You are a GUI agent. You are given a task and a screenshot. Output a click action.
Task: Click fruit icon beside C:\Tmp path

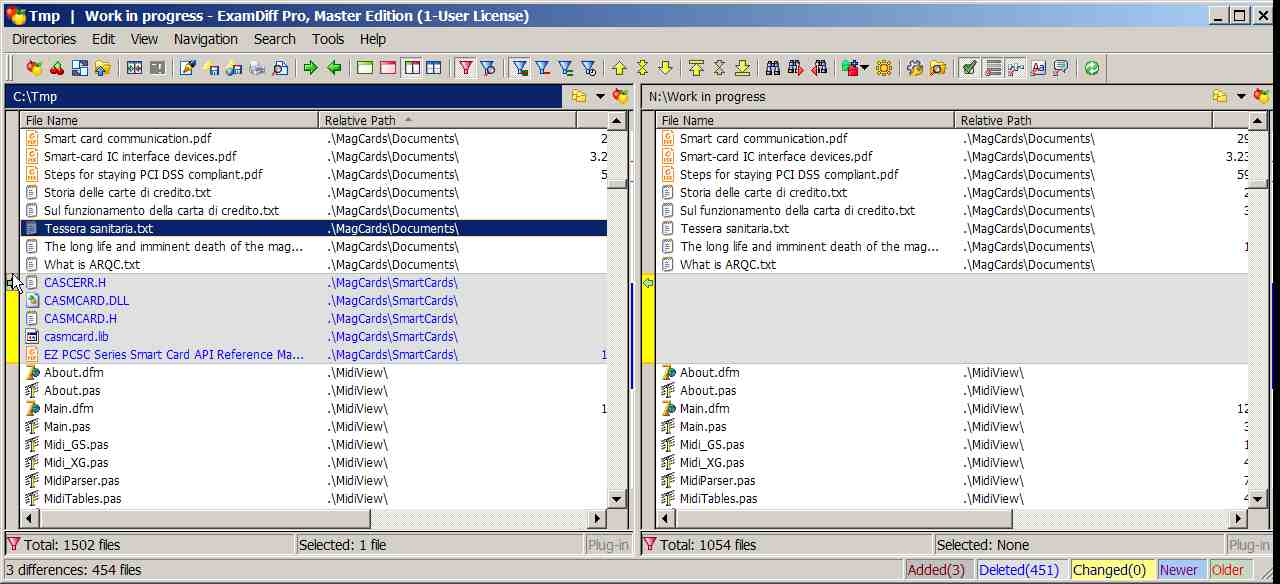click(x=621, y=96)
